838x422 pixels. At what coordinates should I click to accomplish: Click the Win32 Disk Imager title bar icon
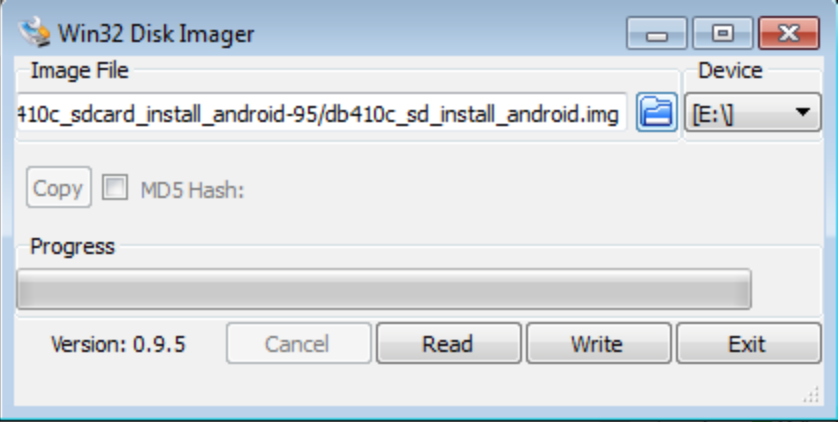34,32
